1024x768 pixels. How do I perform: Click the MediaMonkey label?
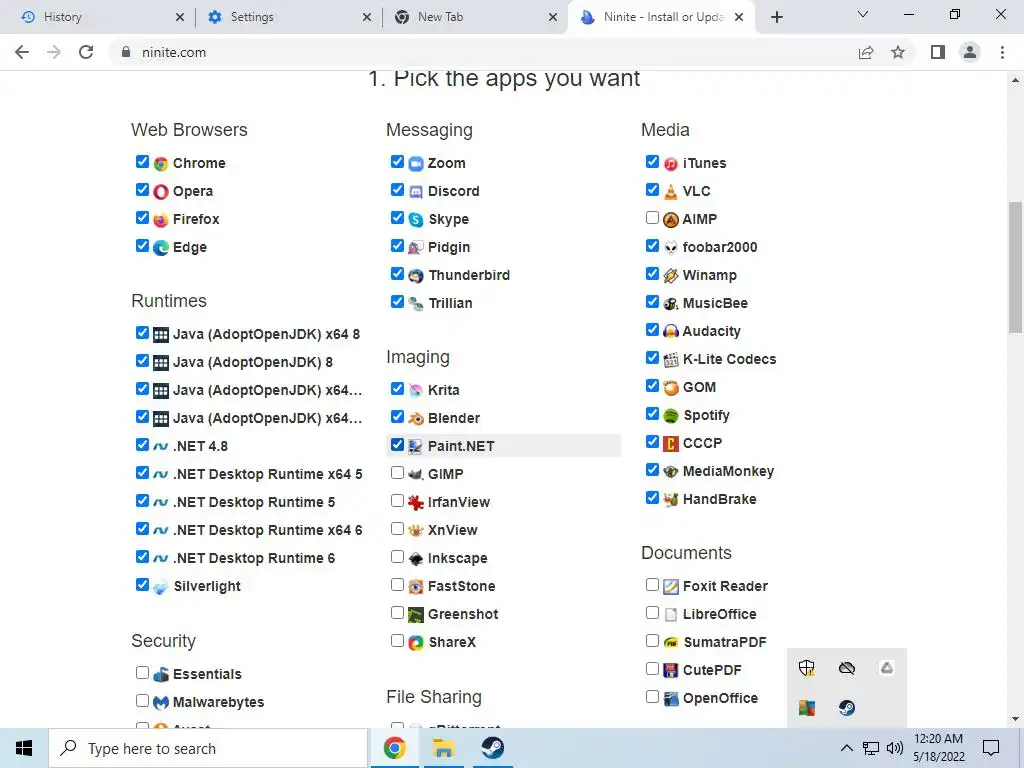(728, 472)
